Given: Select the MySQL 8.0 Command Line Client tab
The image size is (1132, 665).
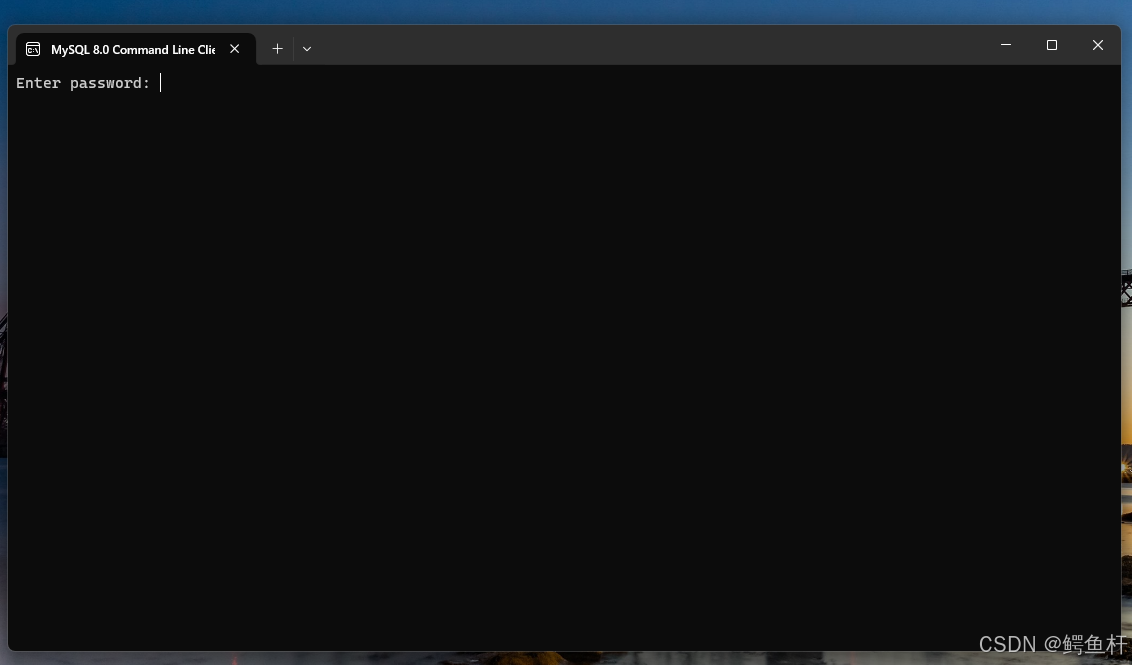Looking at the screenshot, I should point(136,49).
